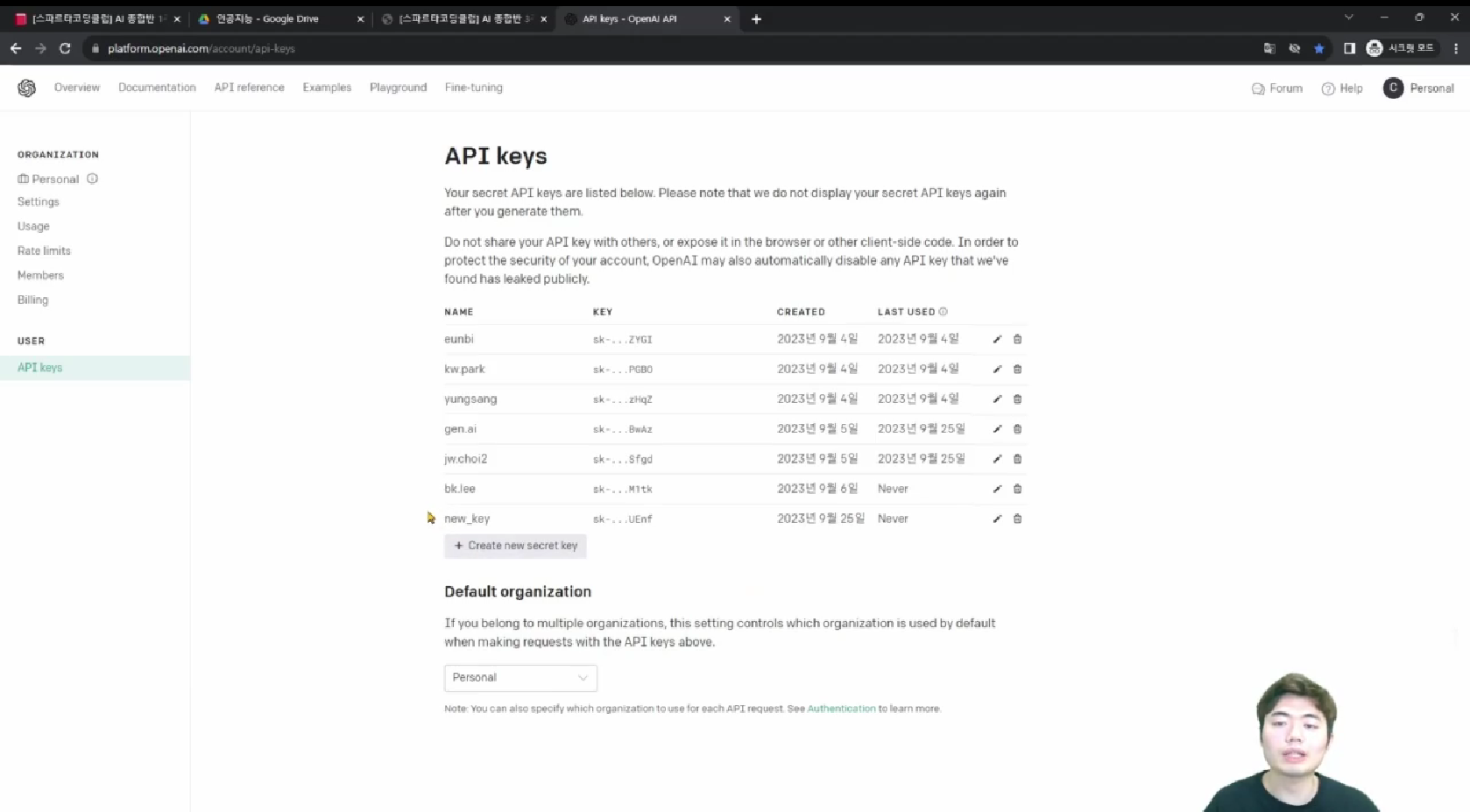Open the tab search chevron in Chrome
Viewport: 1470px width, 812px height.
click(1349, 17)
